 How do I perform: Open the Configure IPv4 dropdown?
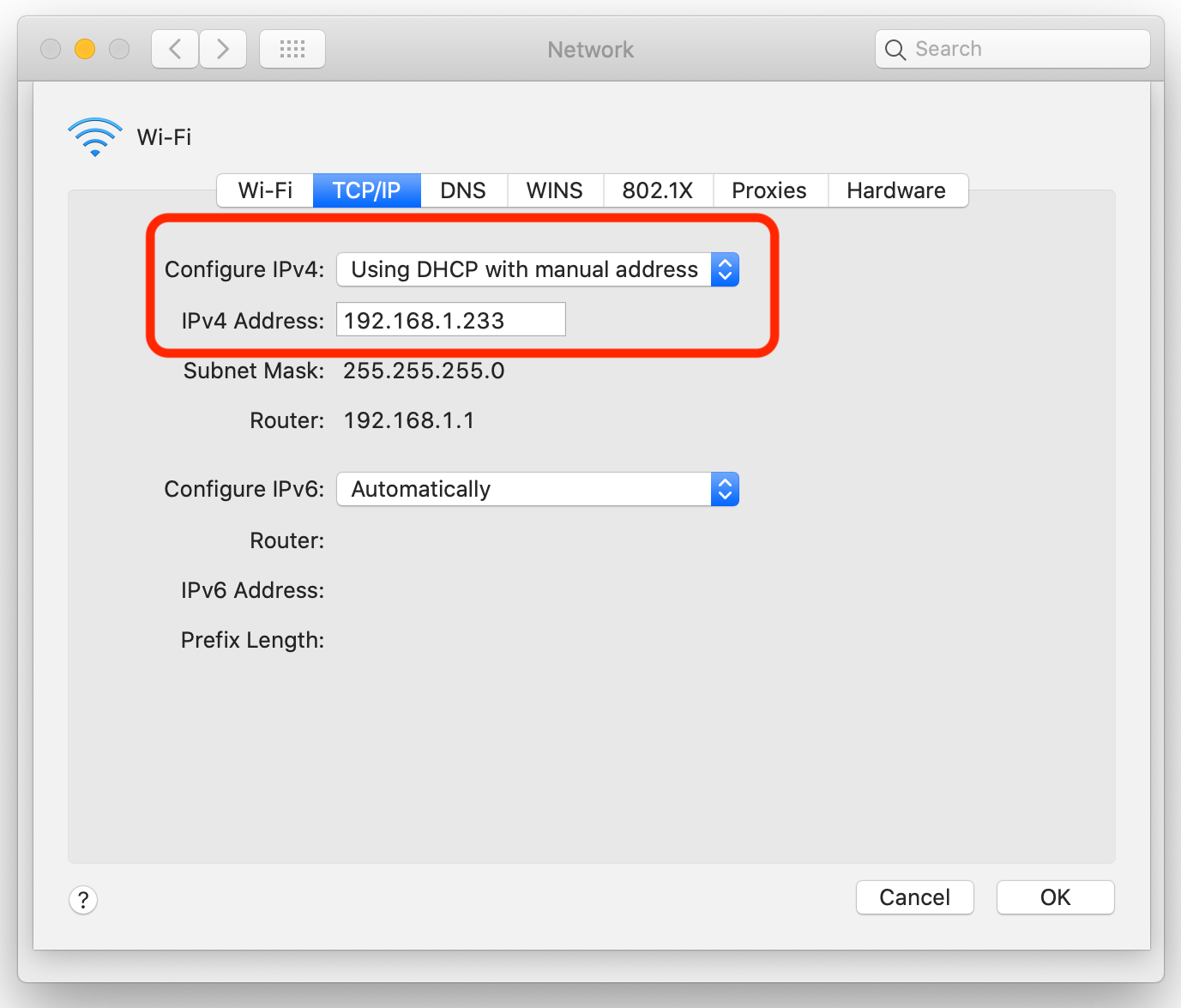click(x=538, y=269)
